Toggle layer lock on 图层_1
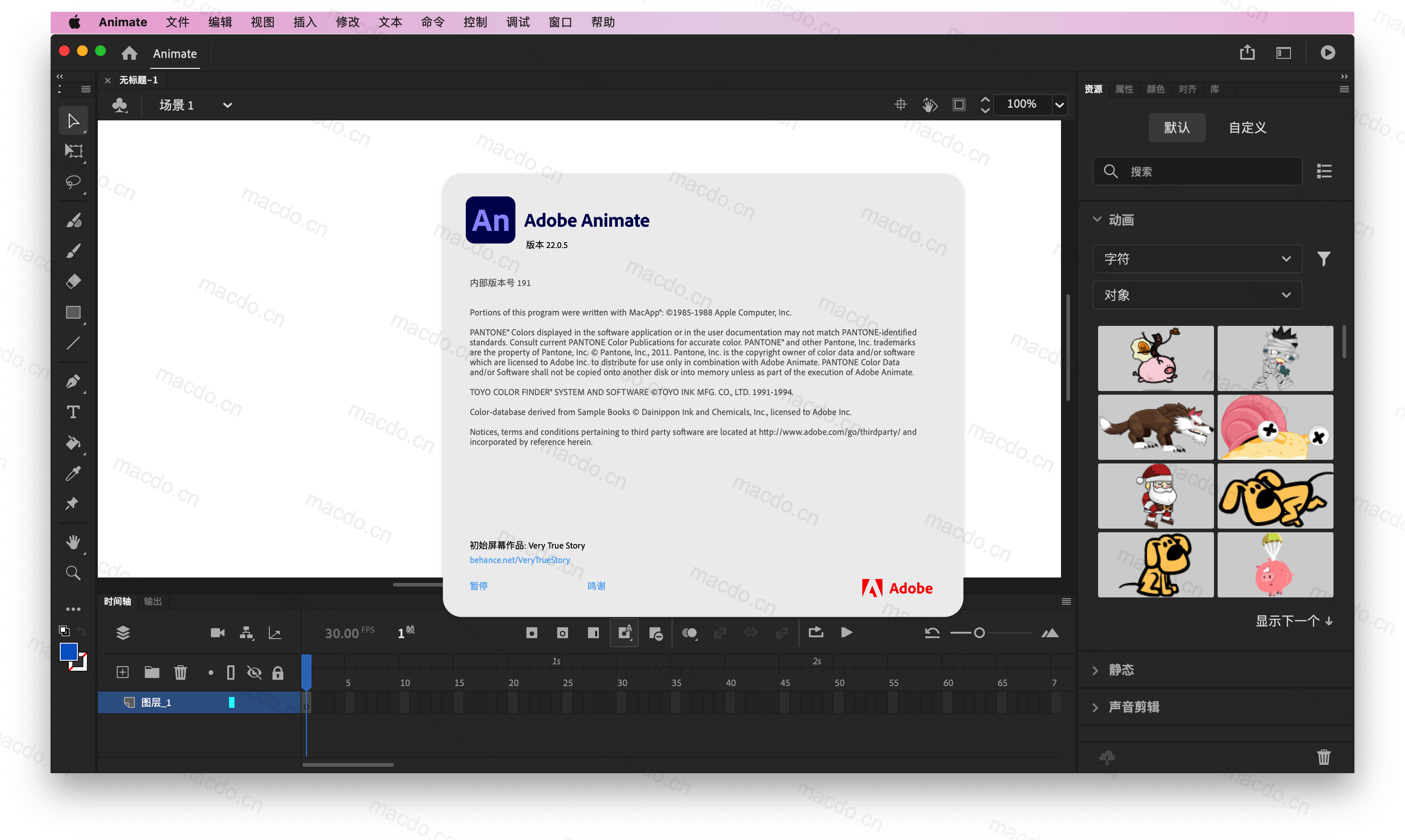Screen dimensions: 1405x840 coord(278,702)
